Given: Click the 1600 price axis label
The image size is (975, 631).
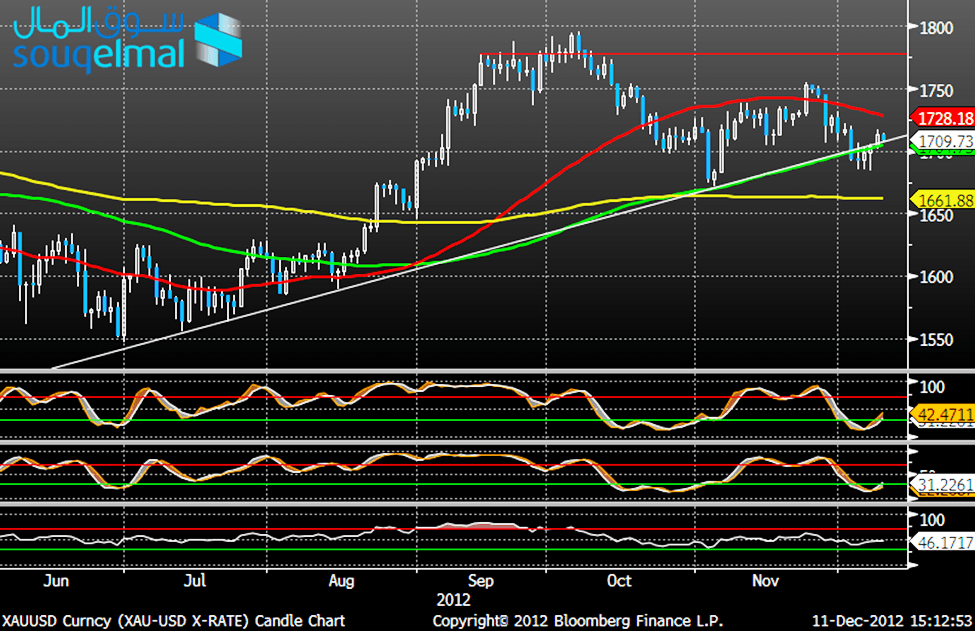Looking at the screenshot, I should pyautogui.click(x=936, y=277).
